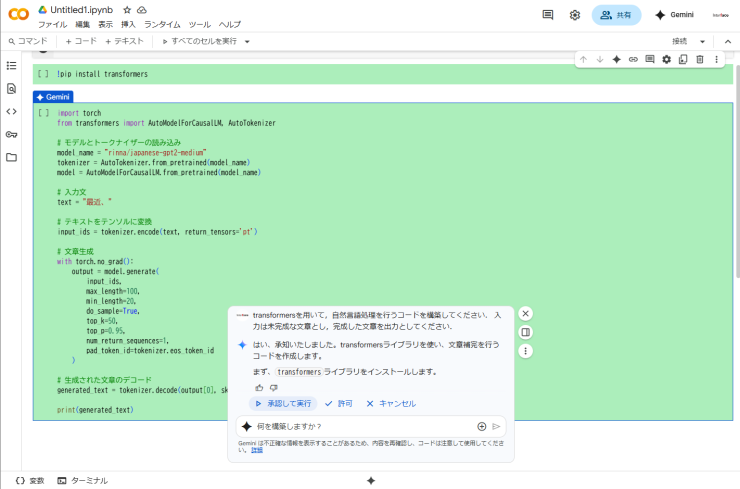Mirror cell in tab icon
Image resolution: width=740 pixels, height=489 pixels.
683,59
